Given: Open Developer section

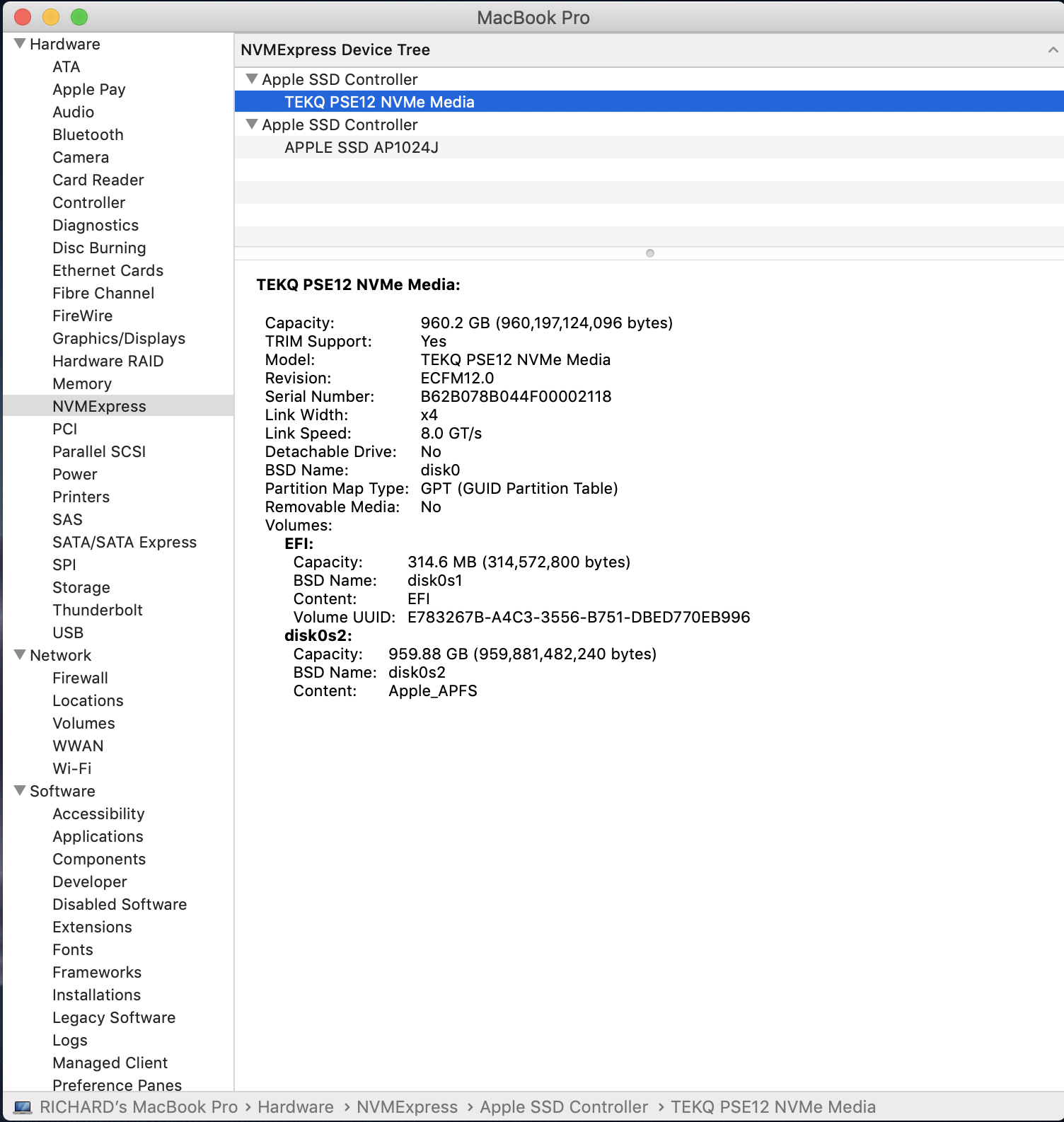Looking at the screenshot, I should pyautogui.click(x=90, y=881).
